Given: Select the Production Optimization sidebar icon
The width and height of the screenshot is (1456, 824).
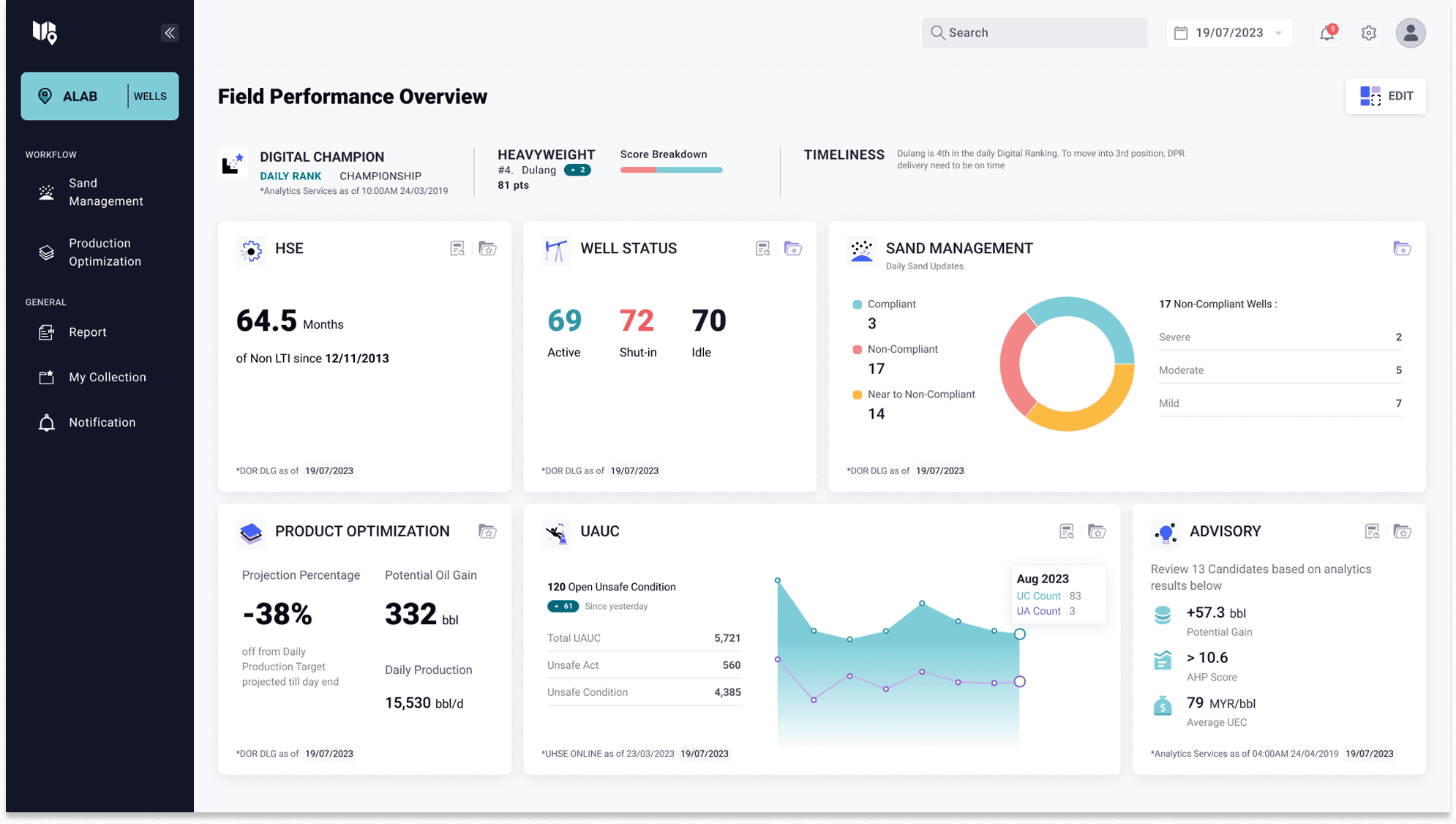Looking at the screenshot, I should pos(45,252).
